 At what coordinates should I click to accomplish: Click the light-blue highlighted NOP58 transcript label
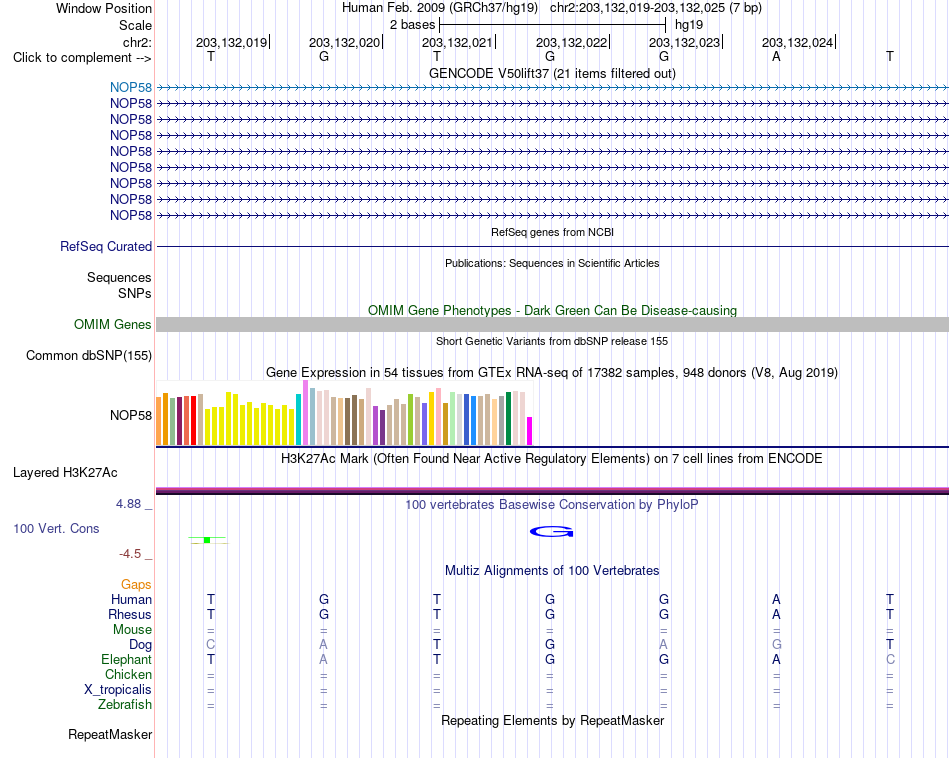tap(131, 87)
